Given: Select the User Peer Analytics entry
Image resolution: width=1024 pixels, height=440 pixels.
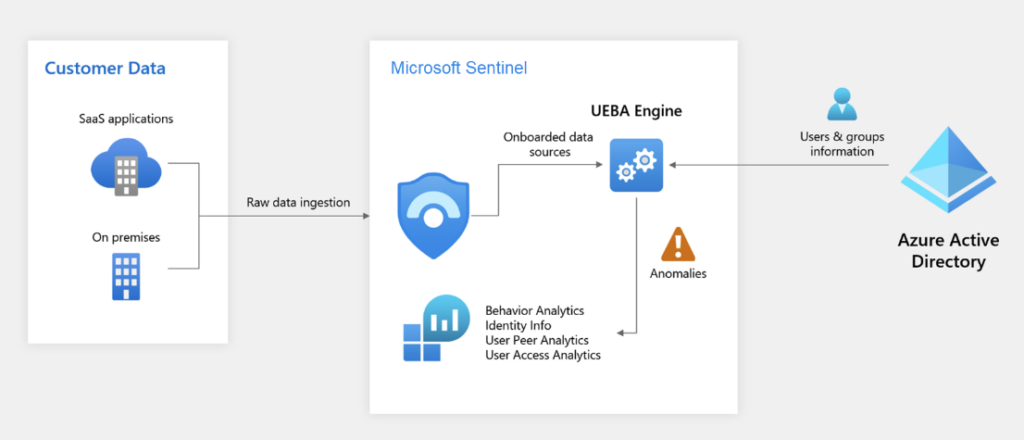Looking at the screenshot, I should [x=537, y=340].
